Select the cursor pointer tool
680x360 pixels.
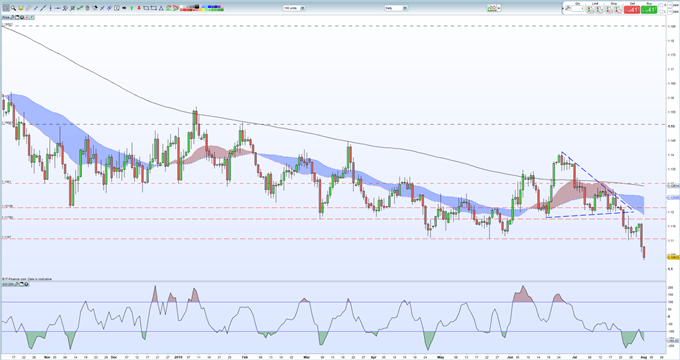pos(6,8)
